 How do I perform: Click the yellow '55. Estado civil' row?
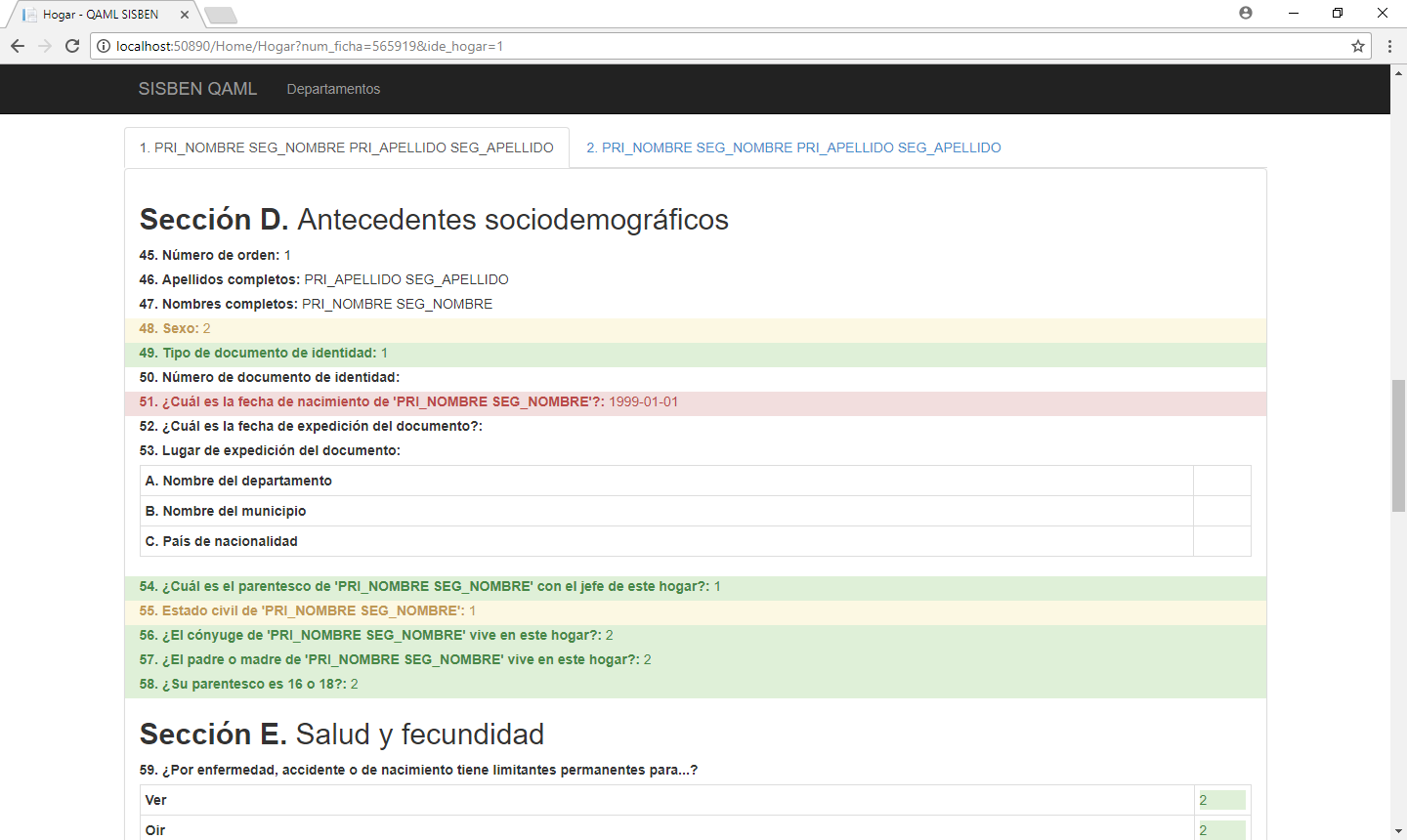(696, 610)
